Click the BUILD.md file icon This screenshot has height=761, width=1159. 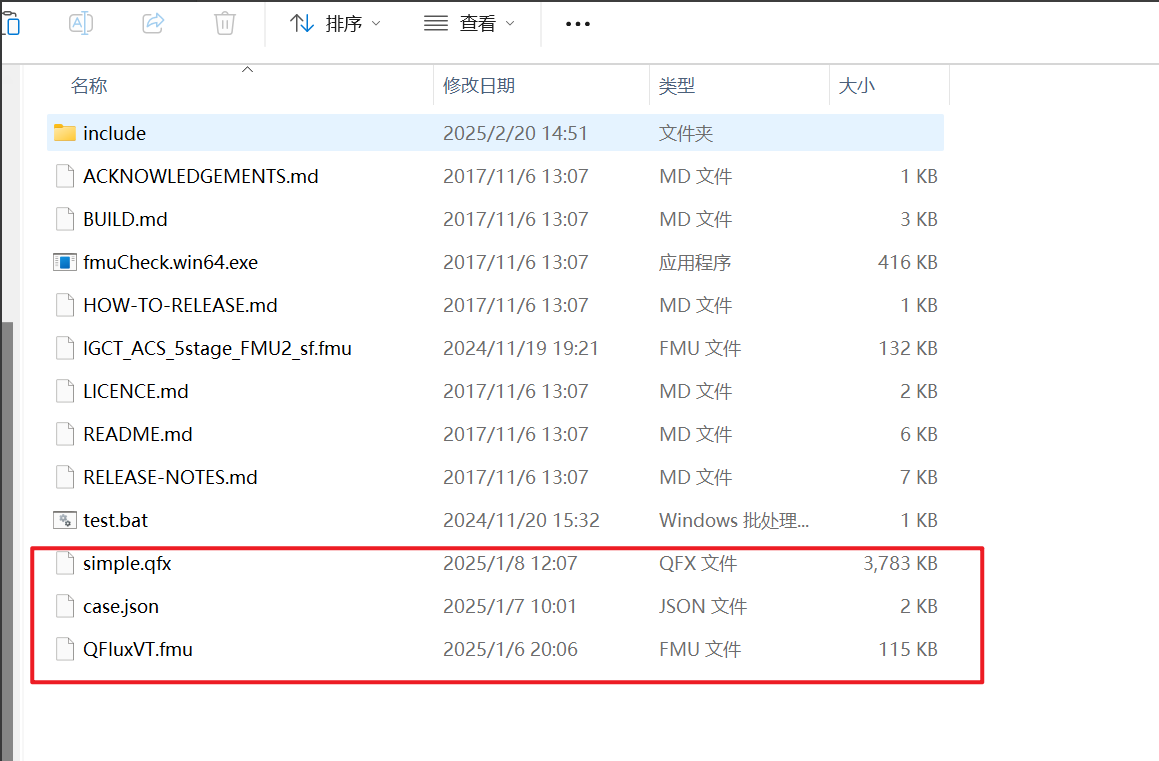[65, 219]
